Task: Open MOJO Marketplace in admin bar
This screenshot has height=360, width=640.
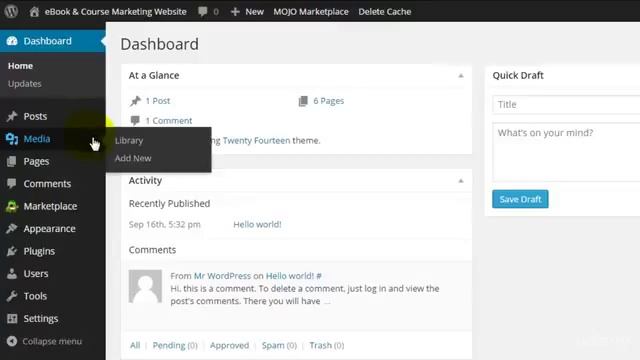Action: (311, 12)
